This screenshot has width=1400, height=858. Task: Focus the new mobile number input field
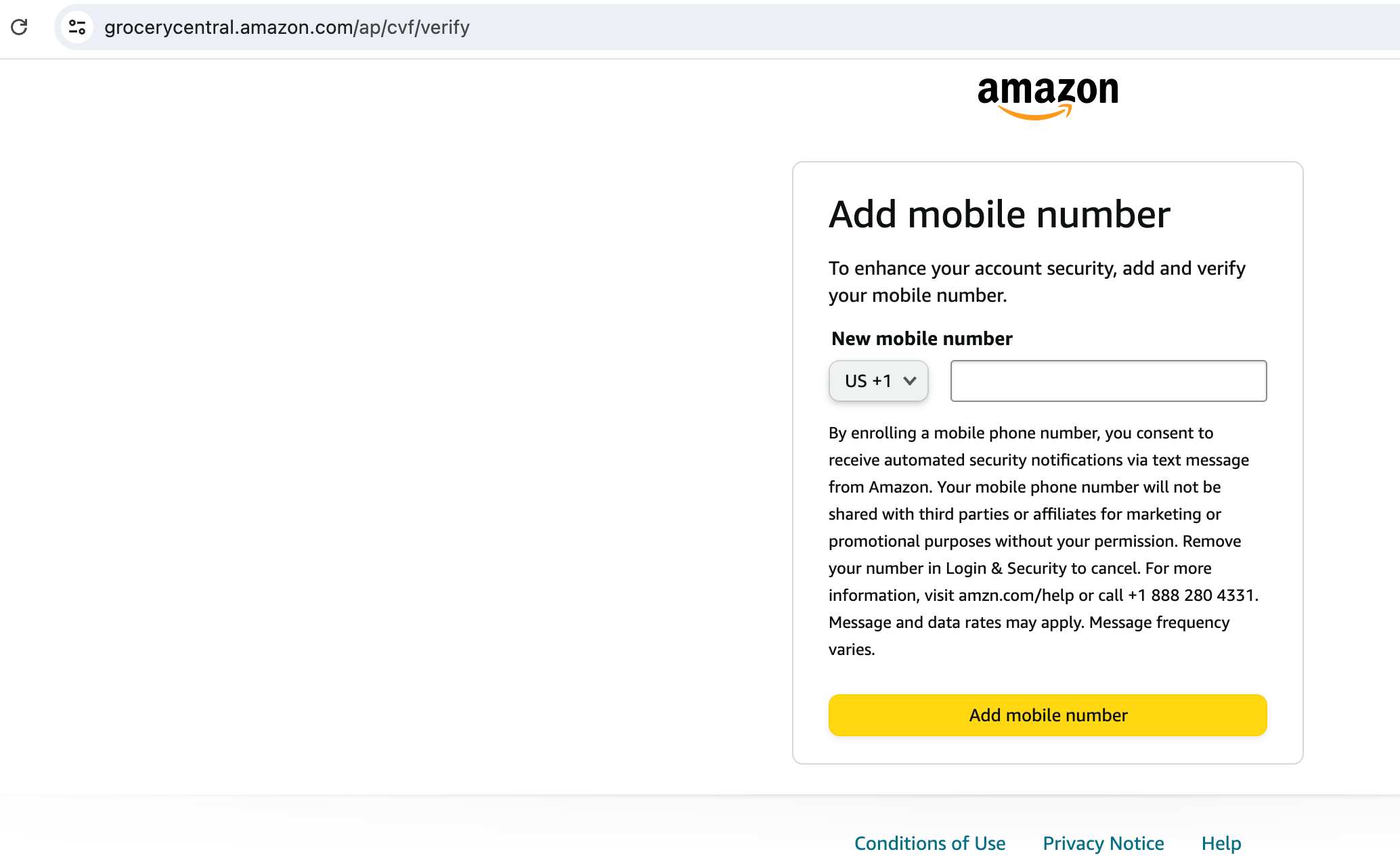(x=1108, y=380)
